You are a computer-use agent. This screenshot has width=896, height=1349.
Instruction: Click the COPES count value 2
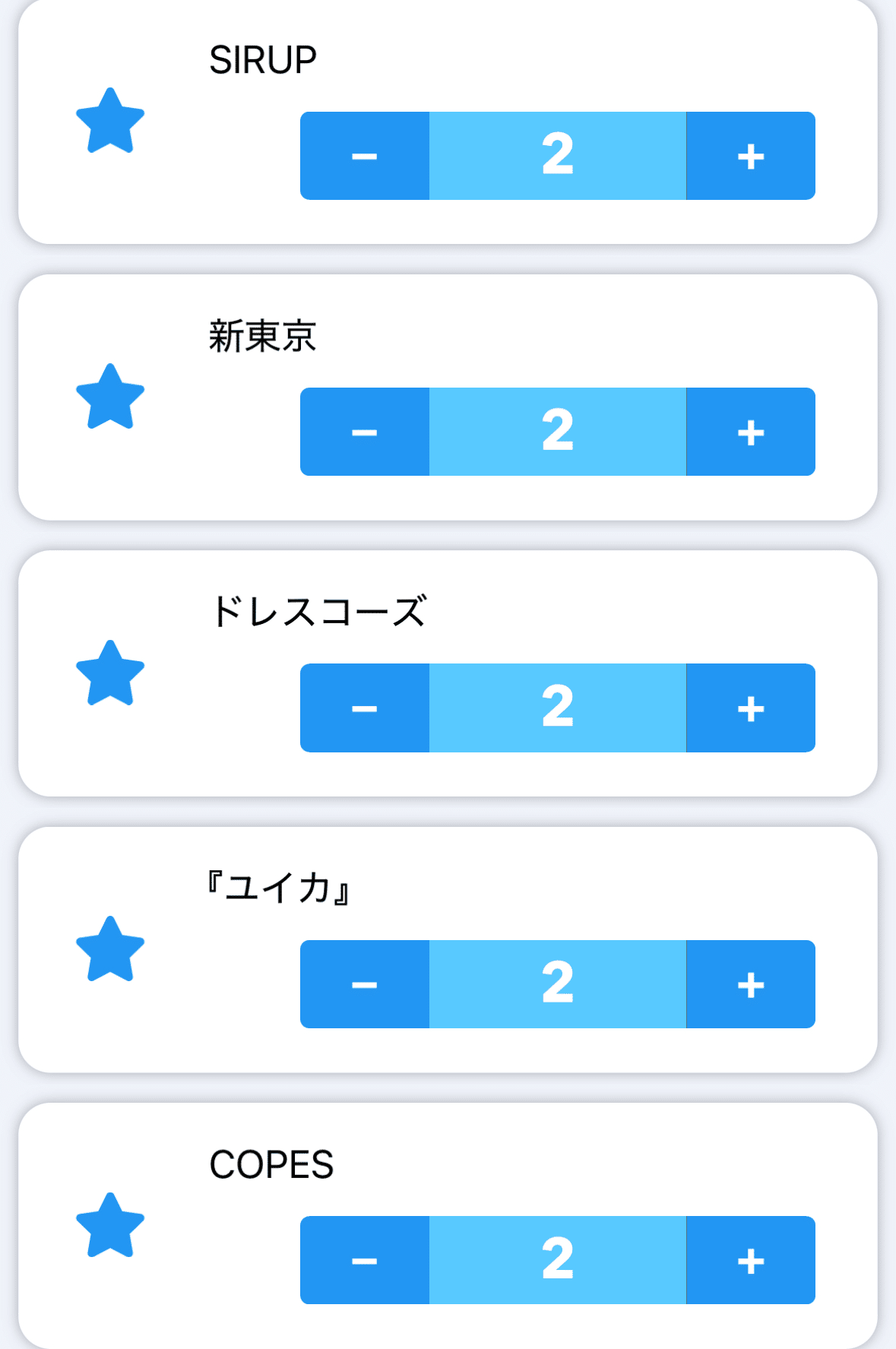tap(558, 1260)
